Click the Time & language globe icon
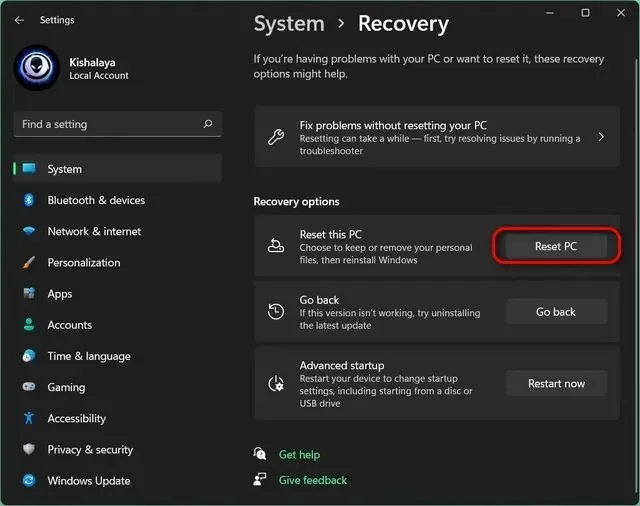Image resolution: width=640 pixels, height=506 pixels. (29, 356)
